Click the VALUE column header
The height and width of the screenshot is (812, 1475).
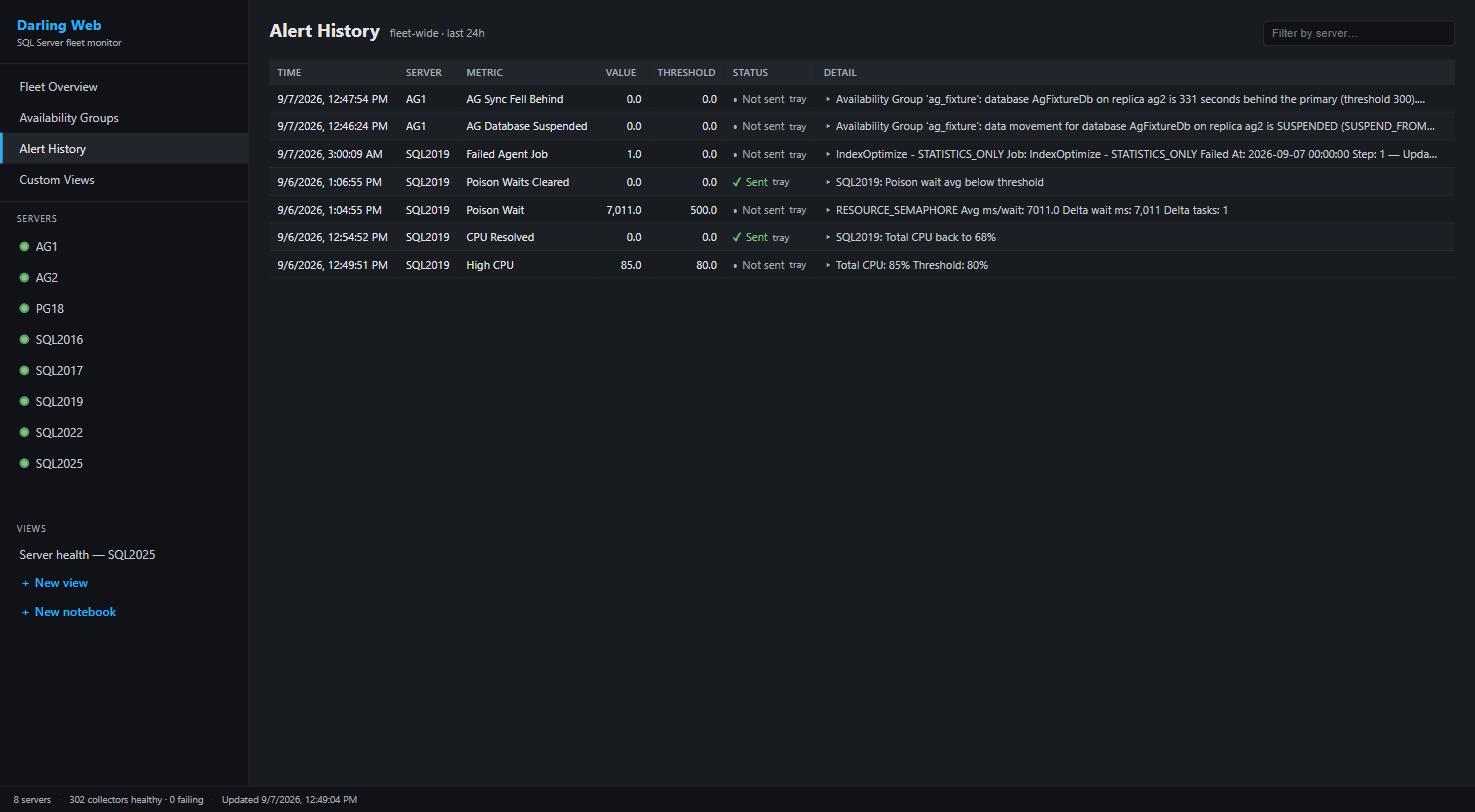tap(620, 72)
